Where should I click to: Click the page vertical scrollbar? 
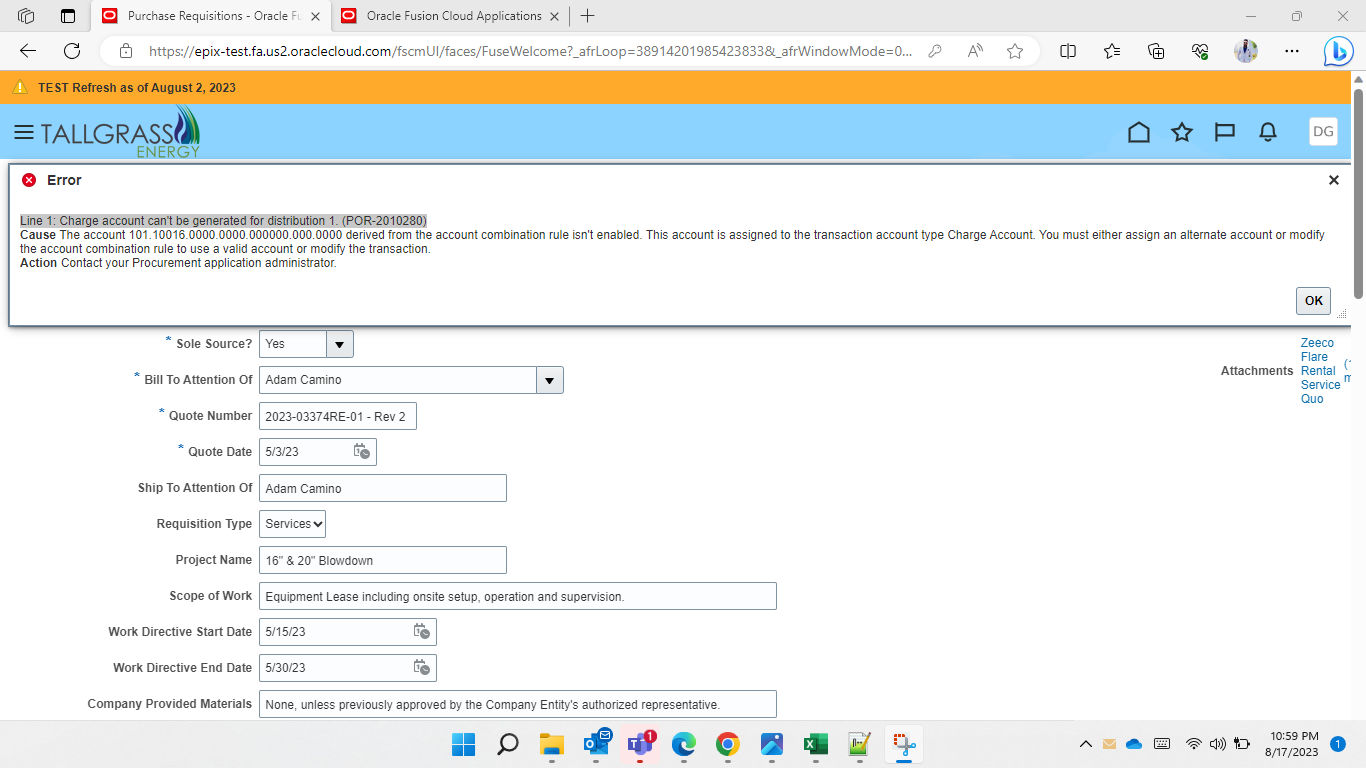(x=1358, y=195)
